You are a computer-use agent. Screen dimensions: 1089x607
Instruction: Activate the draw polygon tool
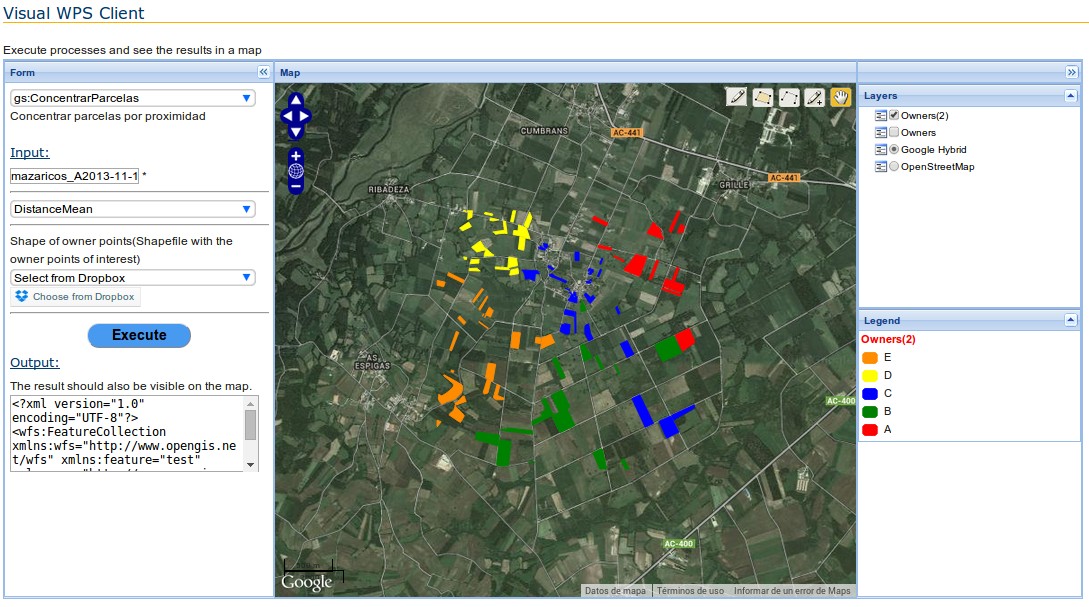[763, 97]
